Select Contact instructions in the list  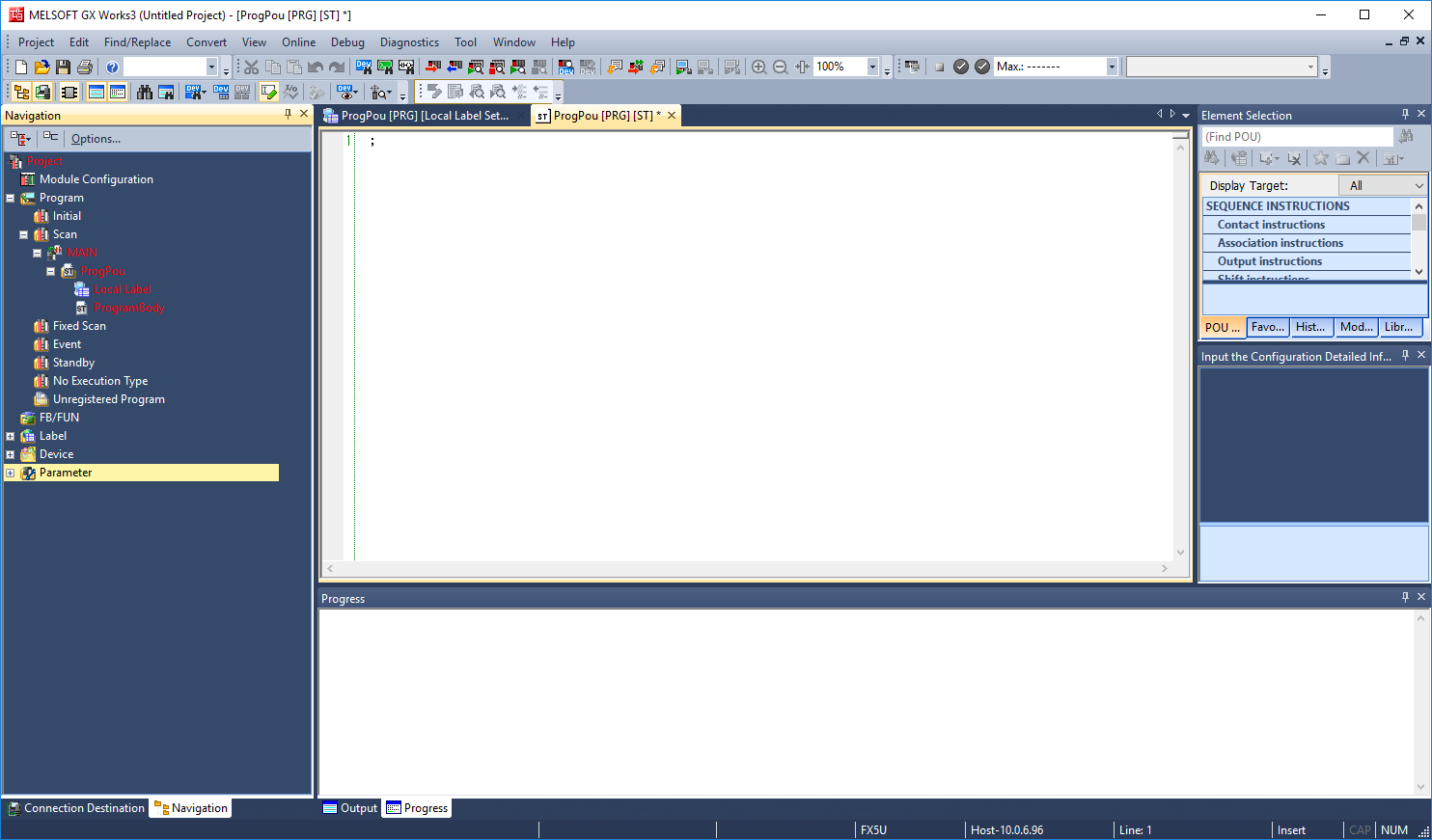point(1271,225)
